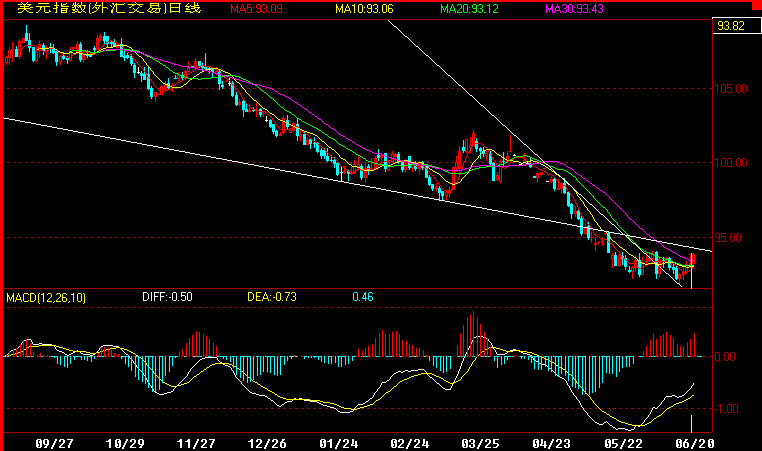Select the 06/20 date marker
Viewport: 762px width, 451px height.
pos(695,442)
